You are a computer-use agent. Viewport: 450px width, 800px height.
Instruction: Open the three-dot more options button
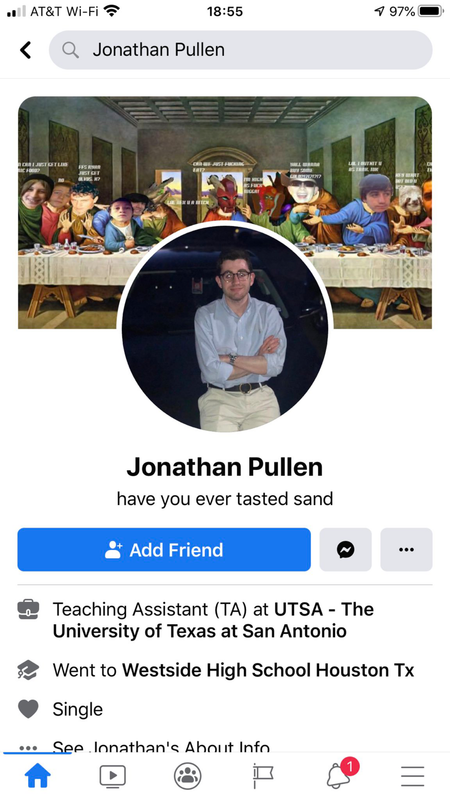pyautogui.click(x=406, y=549)
